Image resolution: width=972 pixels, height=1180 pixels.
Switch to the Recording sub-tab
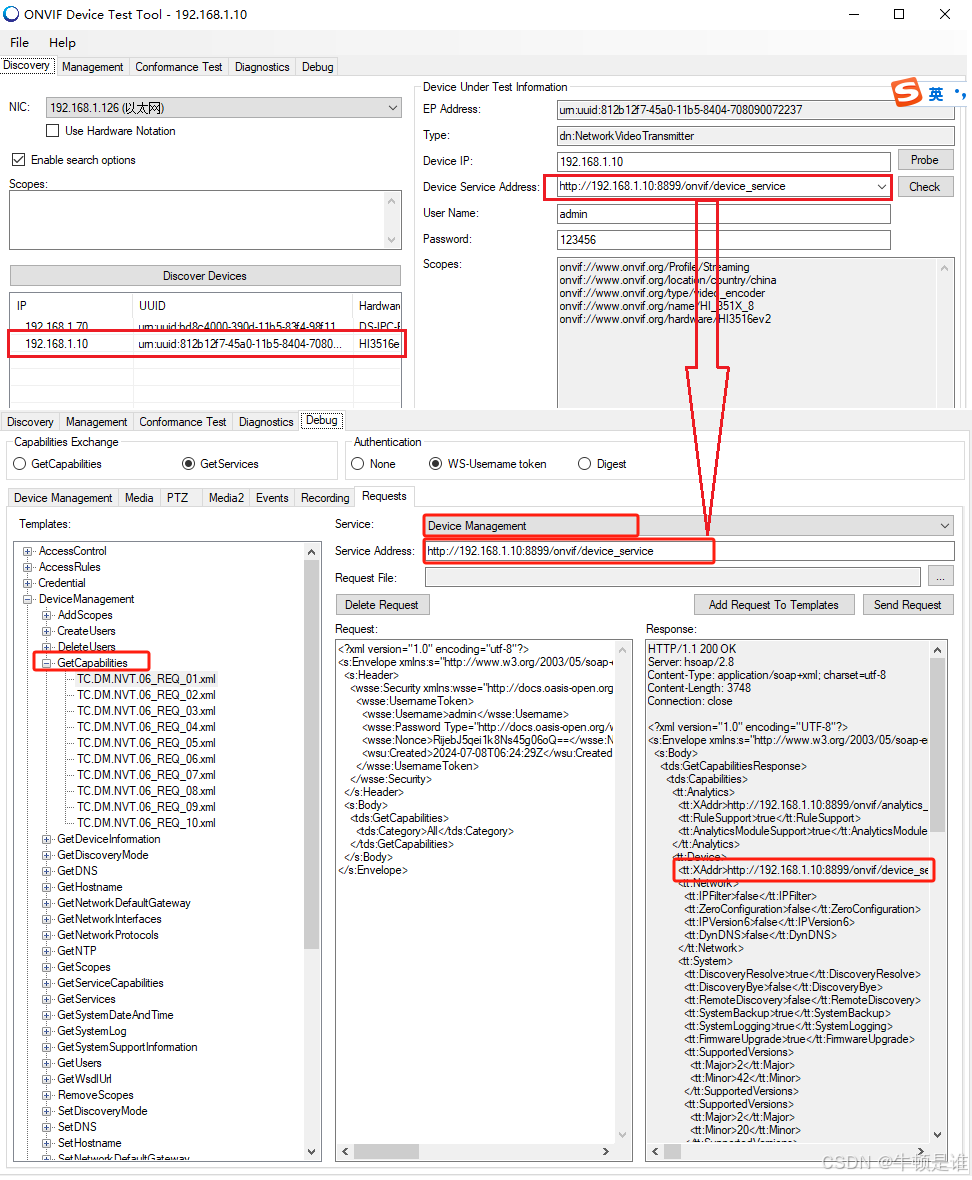tap(325, 498)
